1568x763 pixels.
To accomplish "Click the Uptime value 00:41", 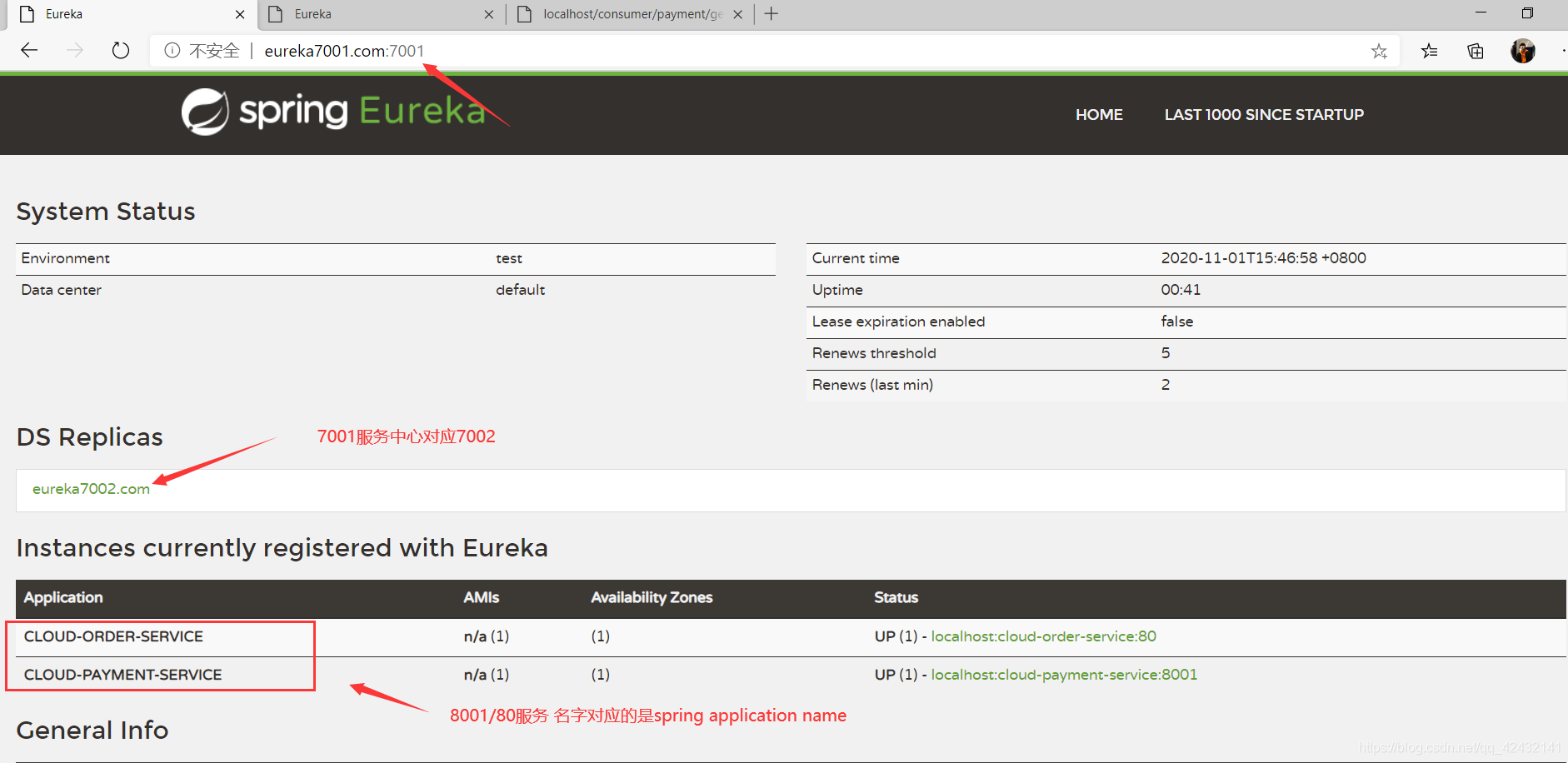I will click(x=1181, y=290).
